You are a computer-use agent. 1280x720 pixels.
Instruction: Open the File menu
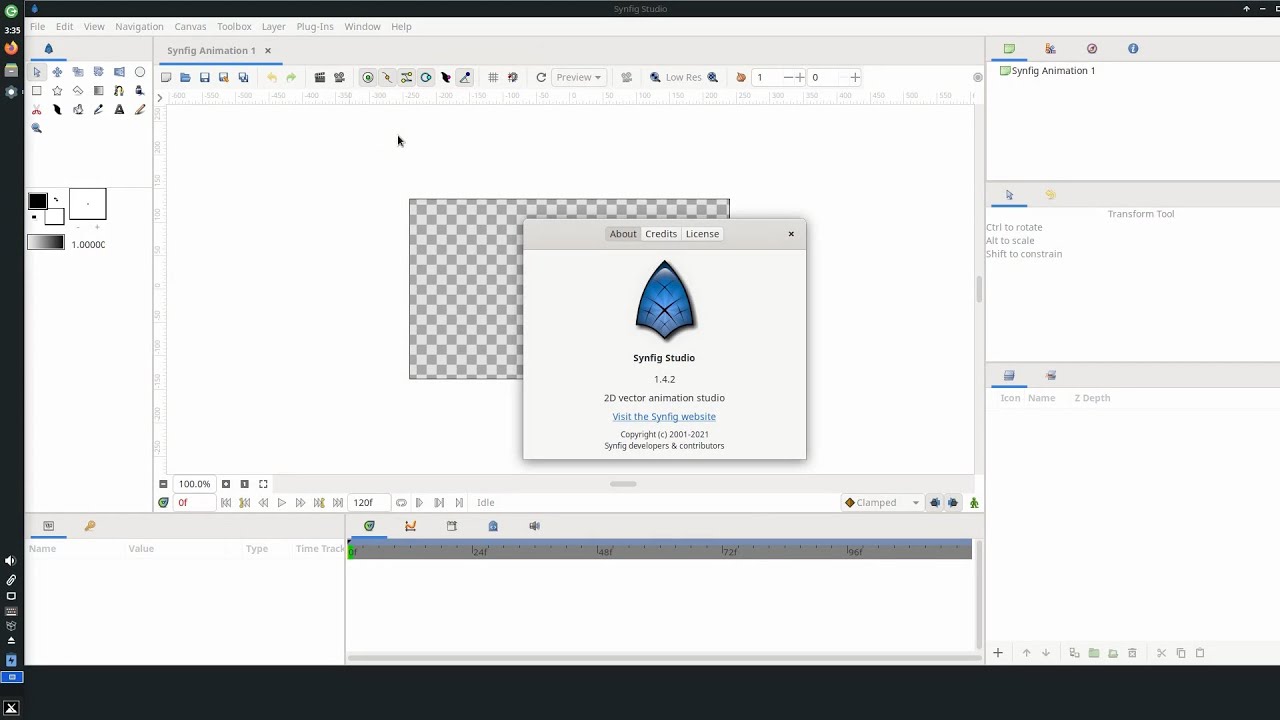37,26
